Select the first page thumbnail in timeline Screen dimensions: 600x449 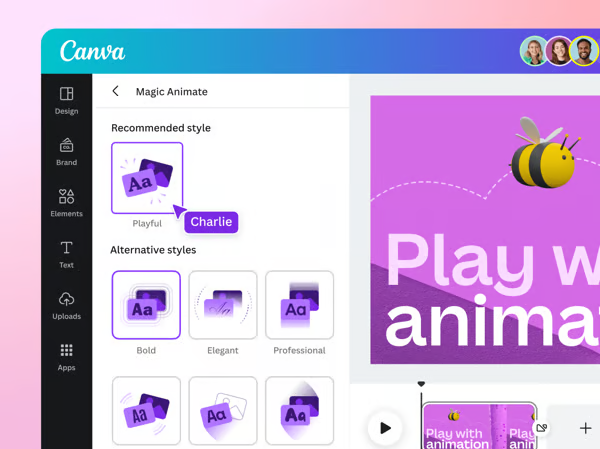click(465, 427)
